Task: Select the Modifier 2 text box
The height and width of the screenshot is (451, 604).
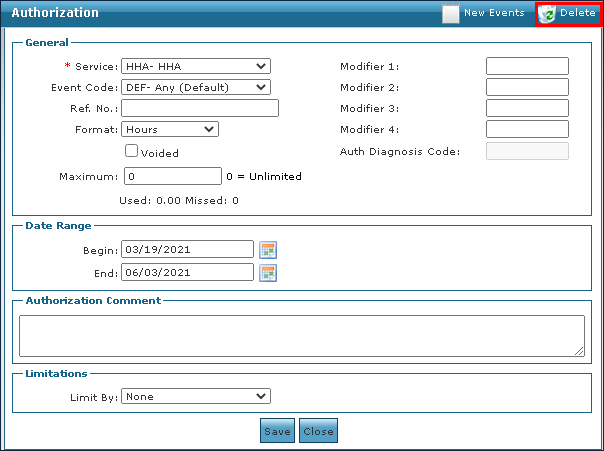Action: point(527,87)
